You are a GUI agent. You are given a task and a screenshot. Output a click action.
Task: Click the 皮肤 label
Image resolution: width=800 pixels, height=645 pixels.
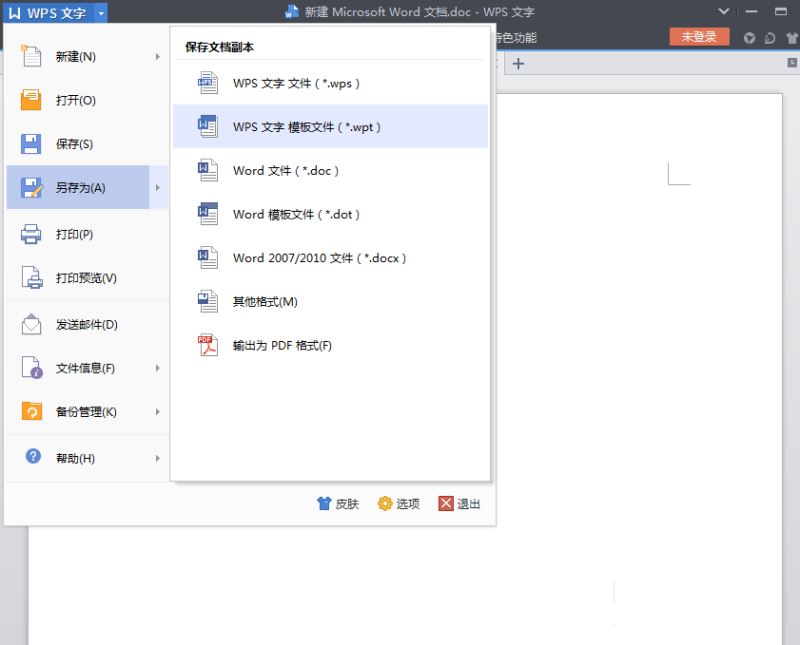(x=347, y=504)
